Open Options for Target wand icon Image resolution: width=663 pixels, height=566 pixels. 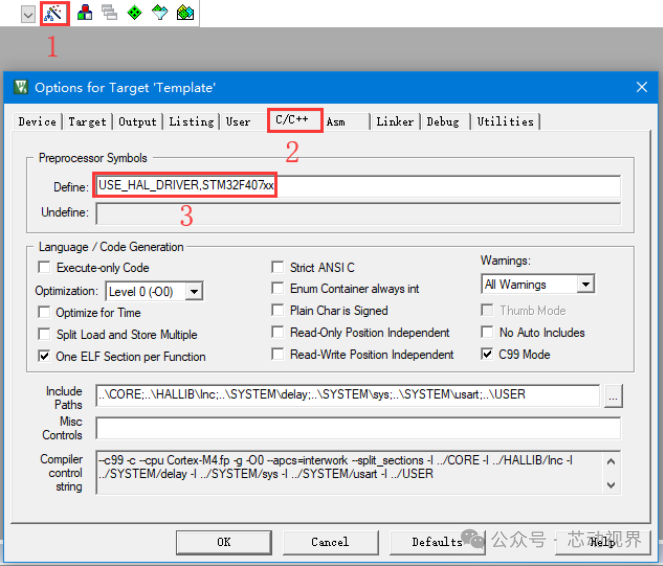click(x=55, y=14)
